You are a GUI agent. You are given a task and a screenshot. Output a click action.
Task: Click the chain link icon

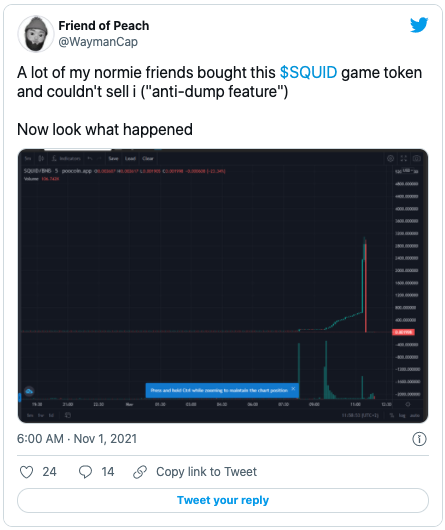coord(140,472)
